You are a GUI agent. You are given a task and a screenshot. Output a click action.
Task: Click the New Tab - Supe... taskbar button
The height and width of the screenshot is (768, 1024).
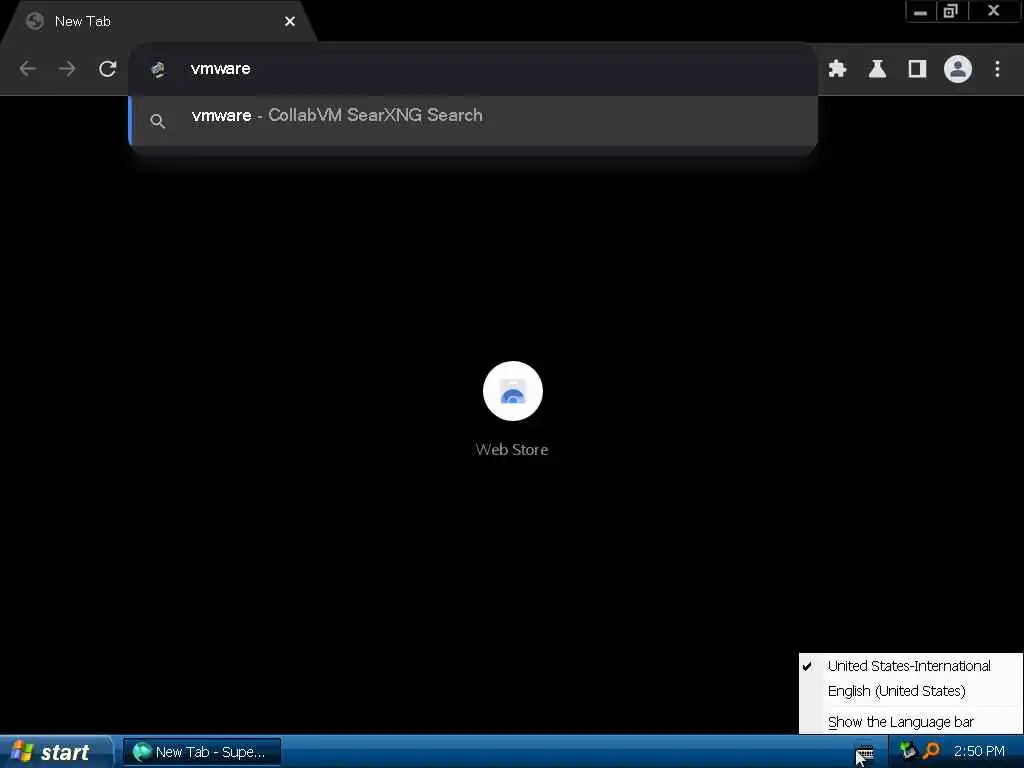point(202,752)
